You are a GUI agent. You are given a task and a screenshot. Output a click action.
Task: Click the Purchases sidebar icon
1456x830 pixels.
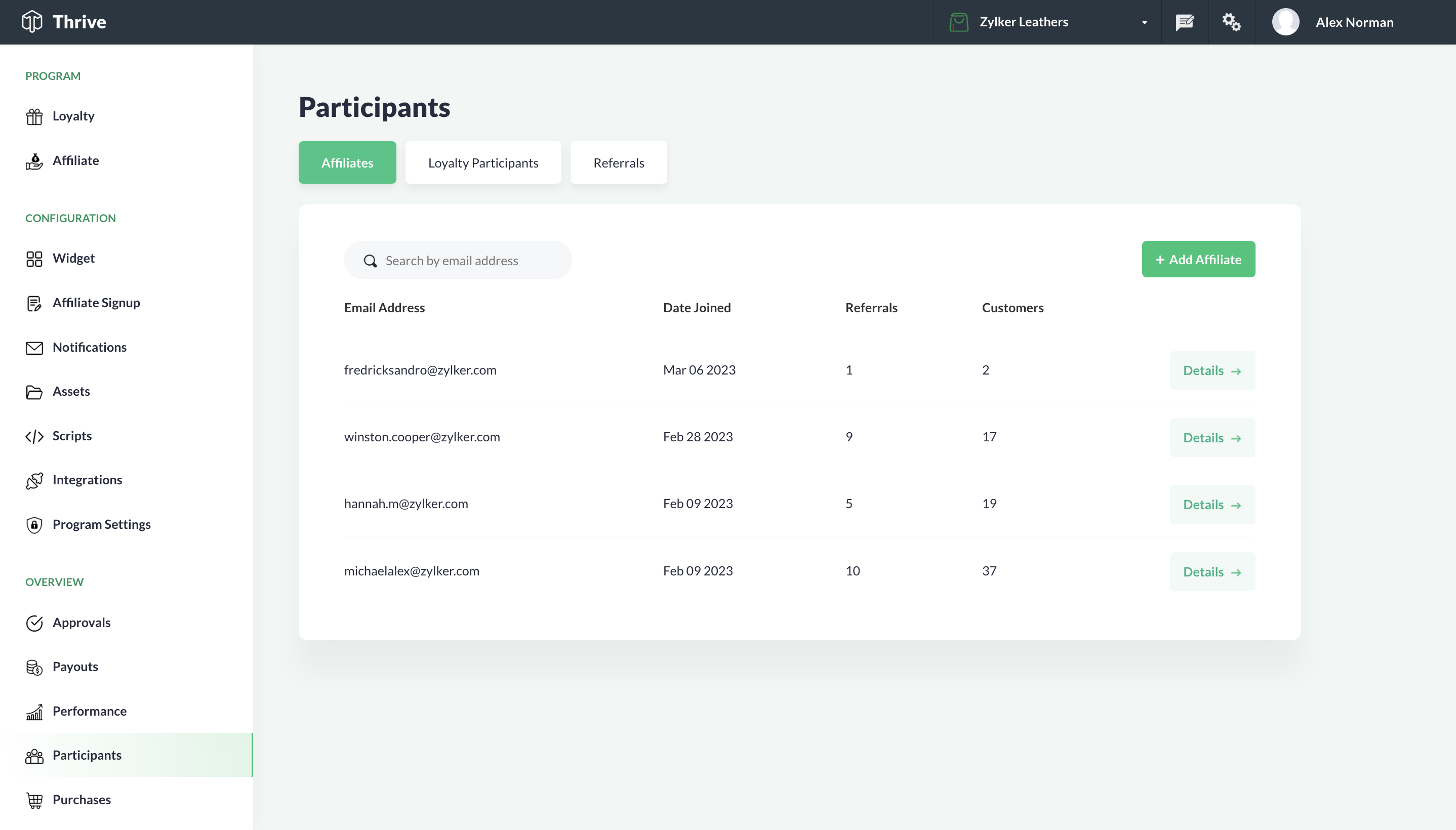34,799
